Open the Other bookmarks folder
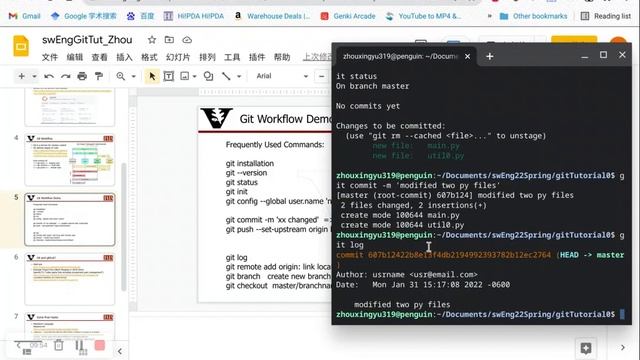The height and width of the screenshot is (360, 640). pos(533,16)
